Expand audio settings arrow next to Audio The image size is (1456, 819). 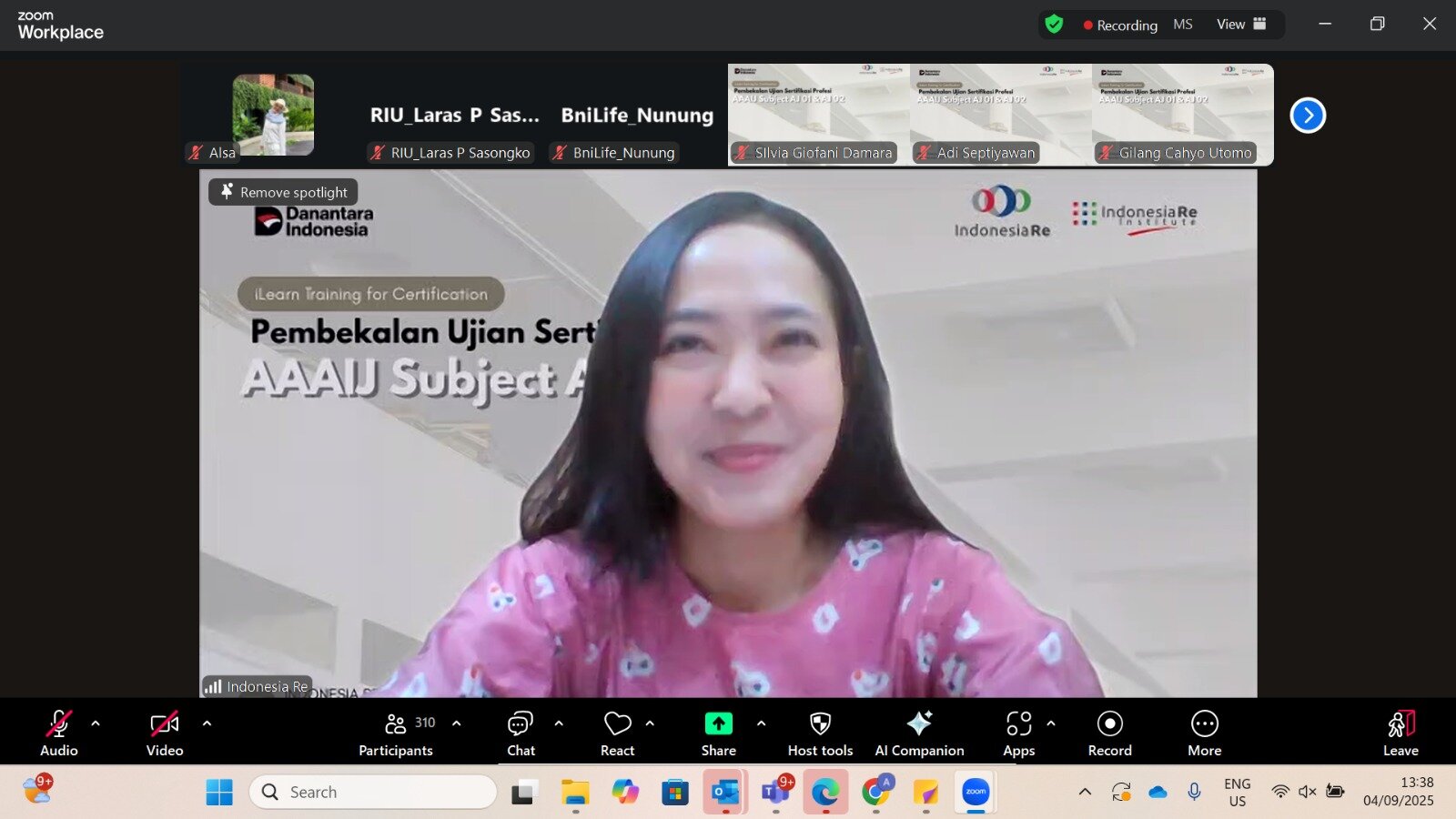coord(96,723)
